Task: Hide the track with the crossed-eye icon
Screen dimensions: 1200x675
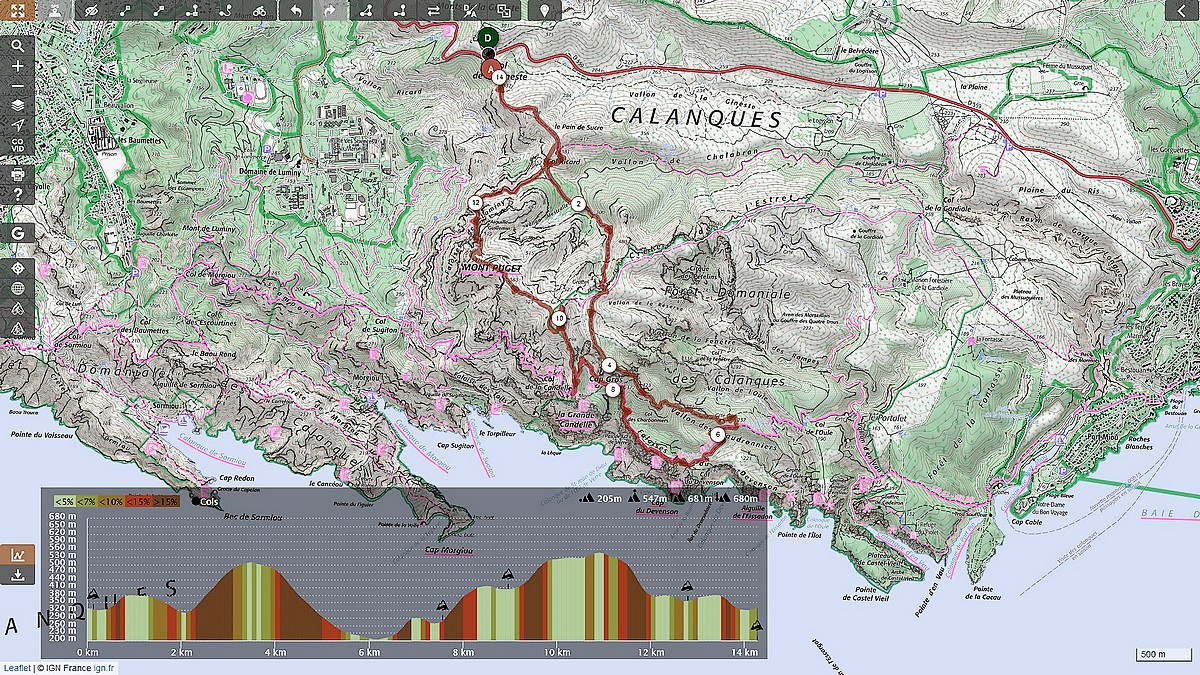Action: [x=92, y=11]
